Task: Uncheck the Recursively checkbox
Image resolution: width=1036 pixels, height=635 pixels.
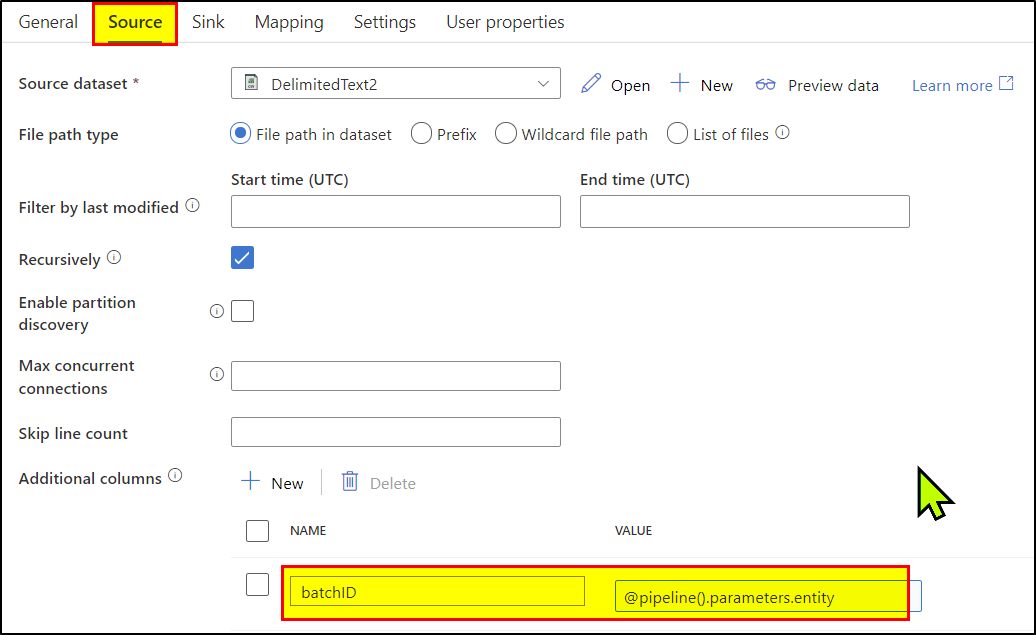Action: pyautogui.click(x=242, y=258)
